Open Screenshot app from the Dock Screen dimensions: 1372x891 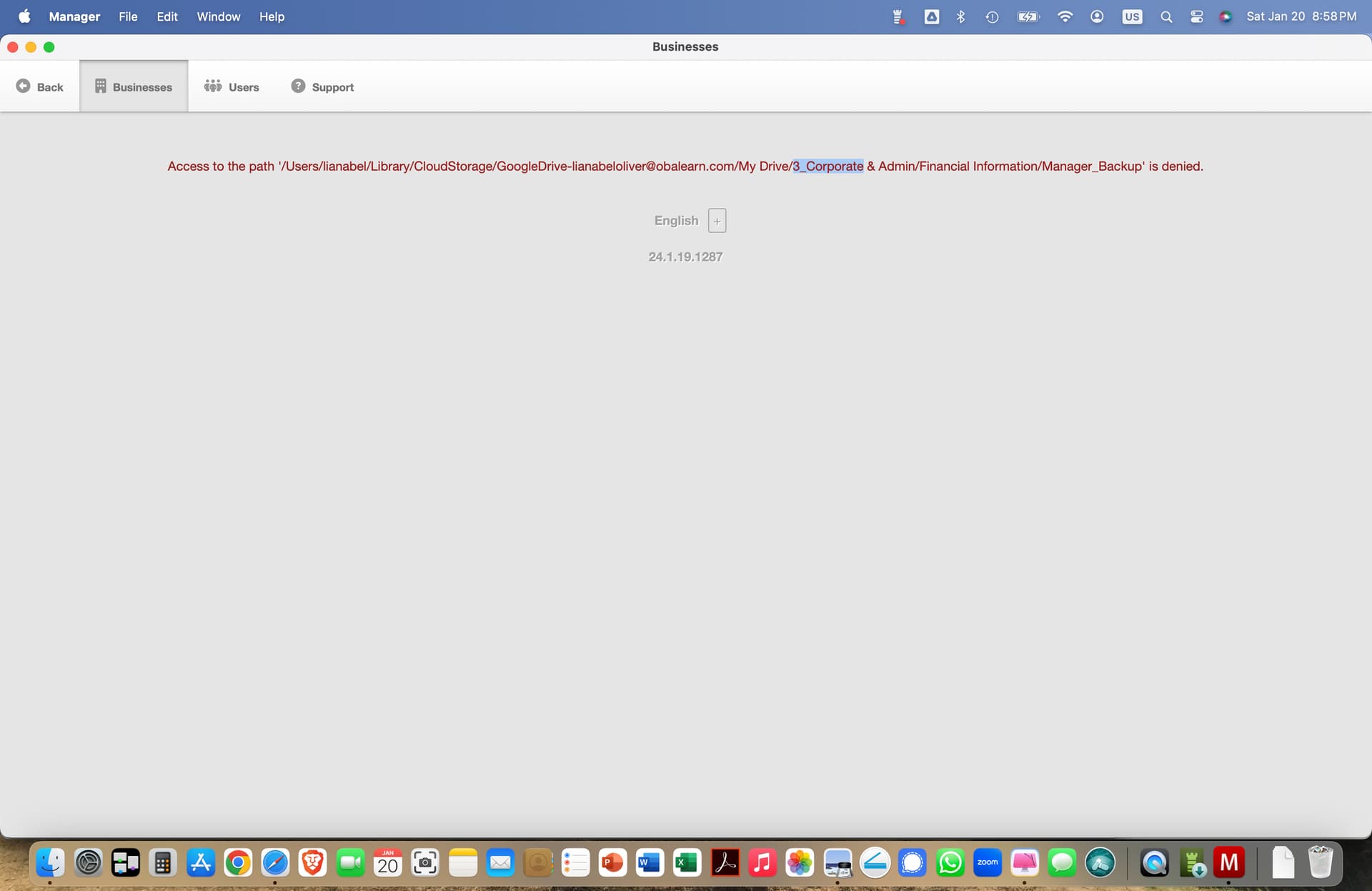pos(425,862)
